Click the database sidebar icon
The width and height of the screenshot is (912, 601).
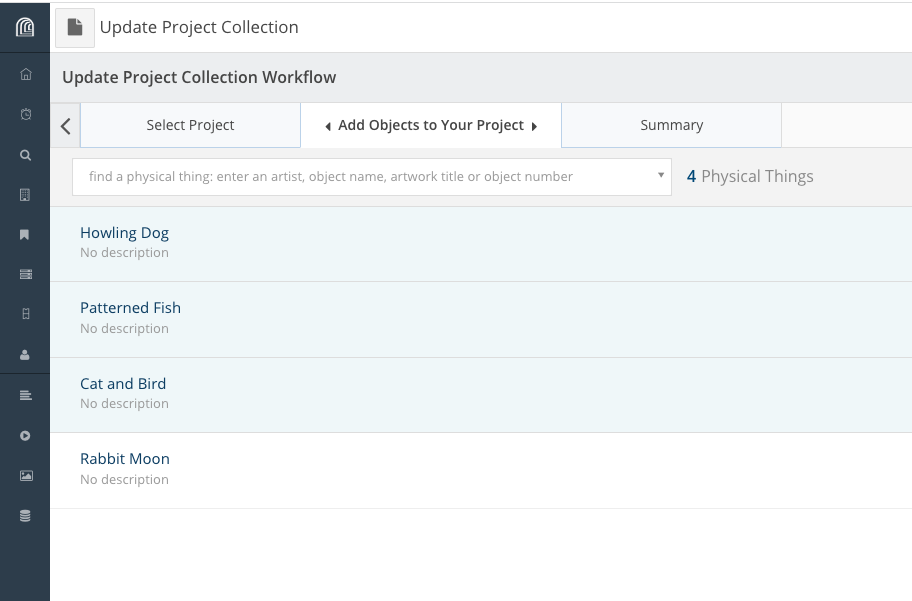coord(25,516)
